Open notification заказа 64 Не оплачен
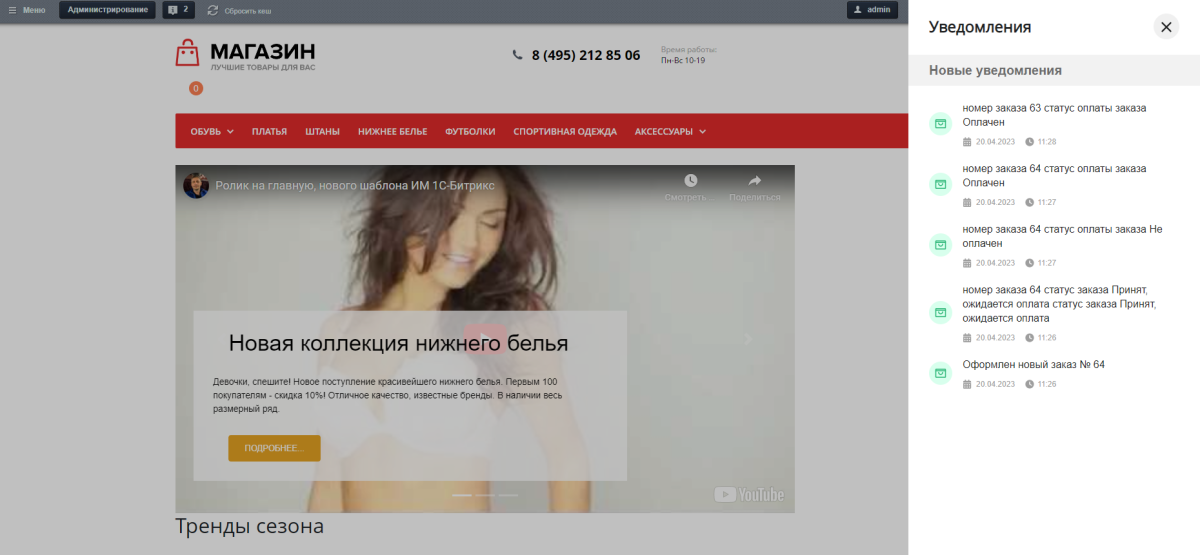 [x=1062, y=236]
